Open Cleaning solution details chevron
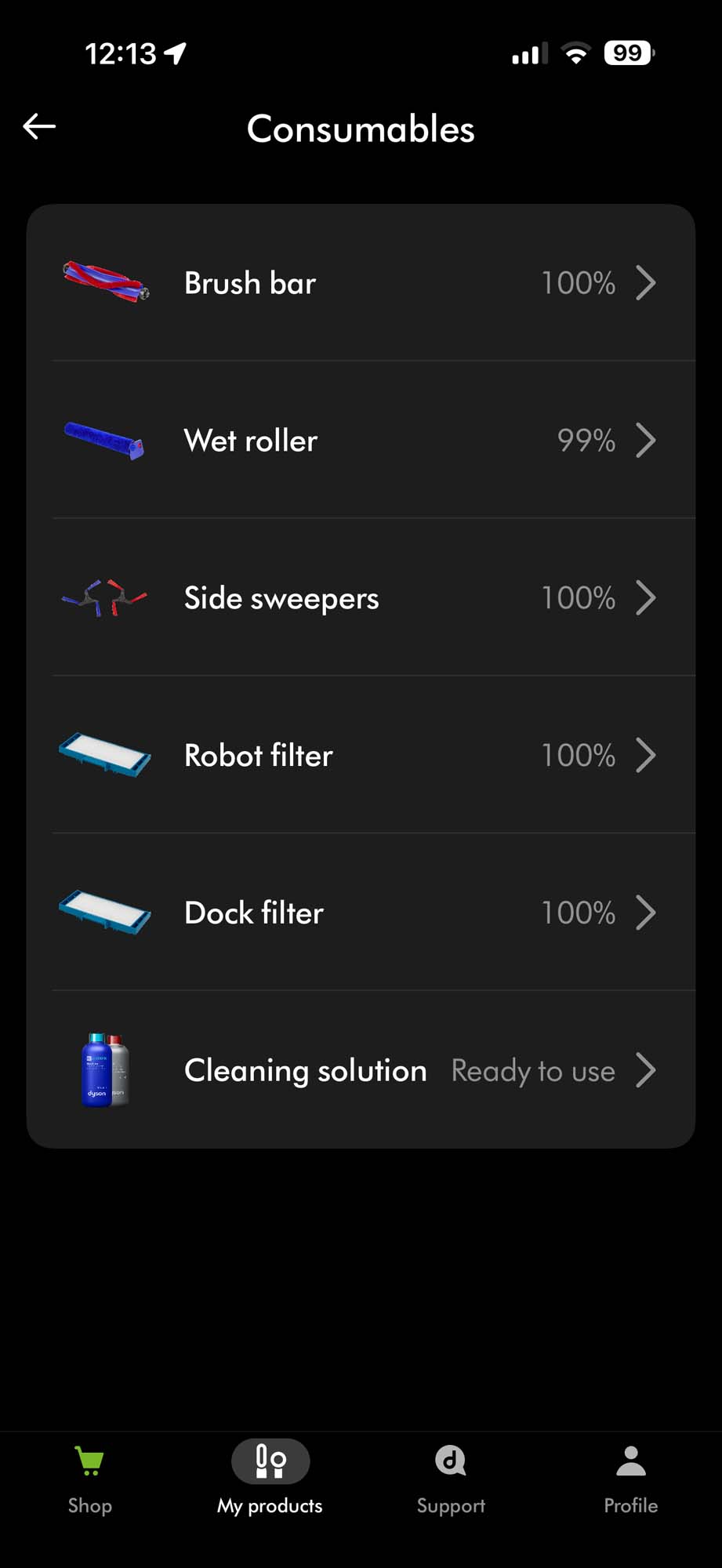 coord(645,1070)
